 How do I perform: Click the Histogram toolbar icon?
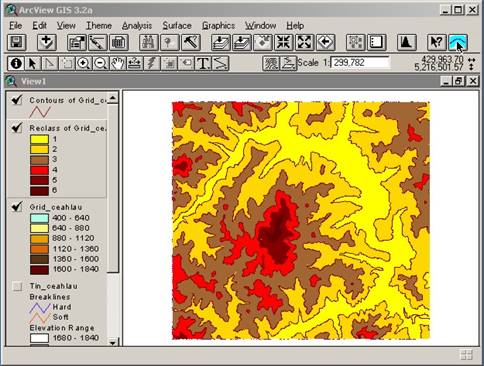pyautogui.click(x=406, y=42)
